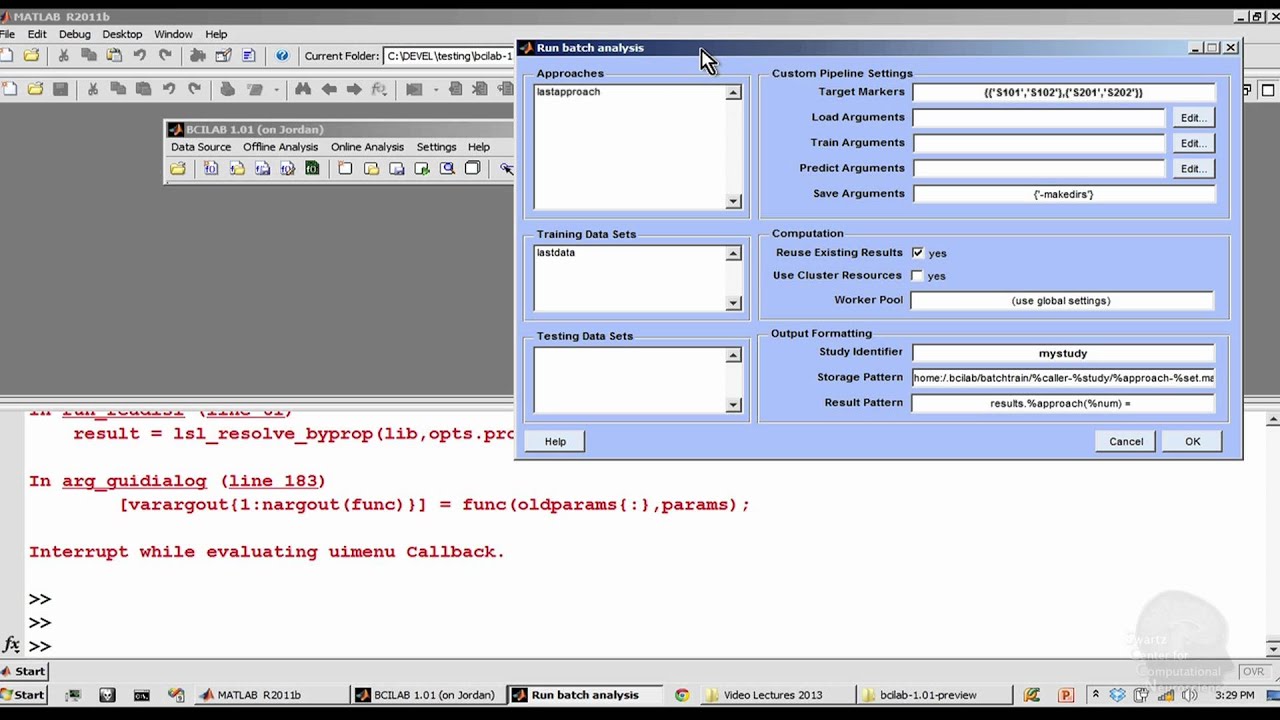Click the Help button in the batch analysis dialog

coord(555,441)
